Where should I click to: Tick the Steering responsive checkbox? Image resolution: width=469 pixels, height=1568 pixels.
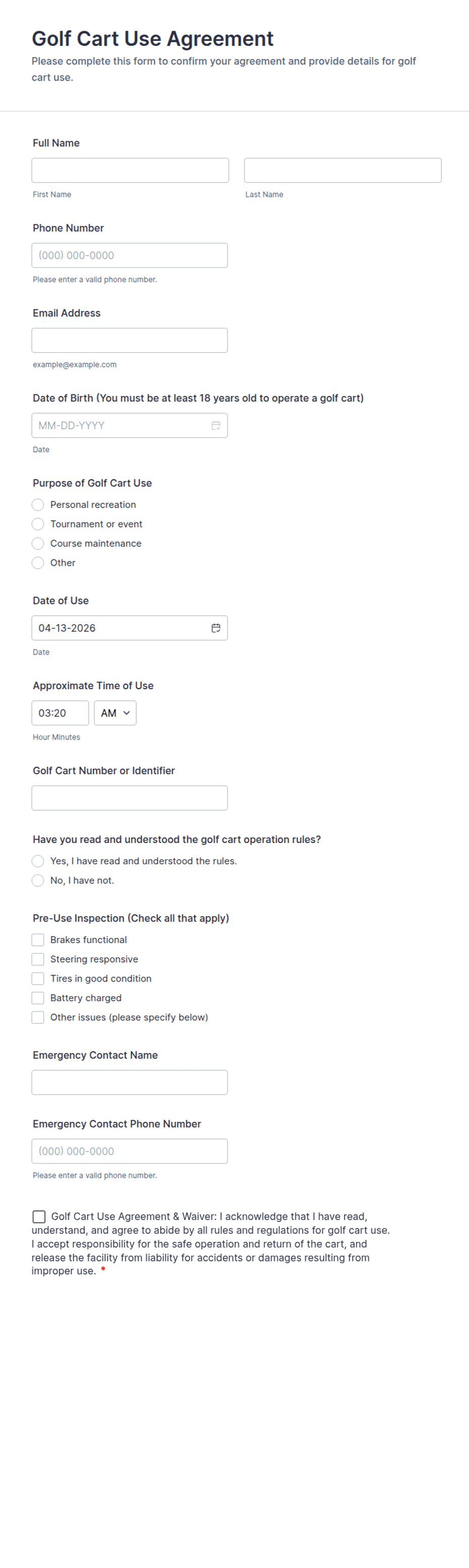coord(38,960)
